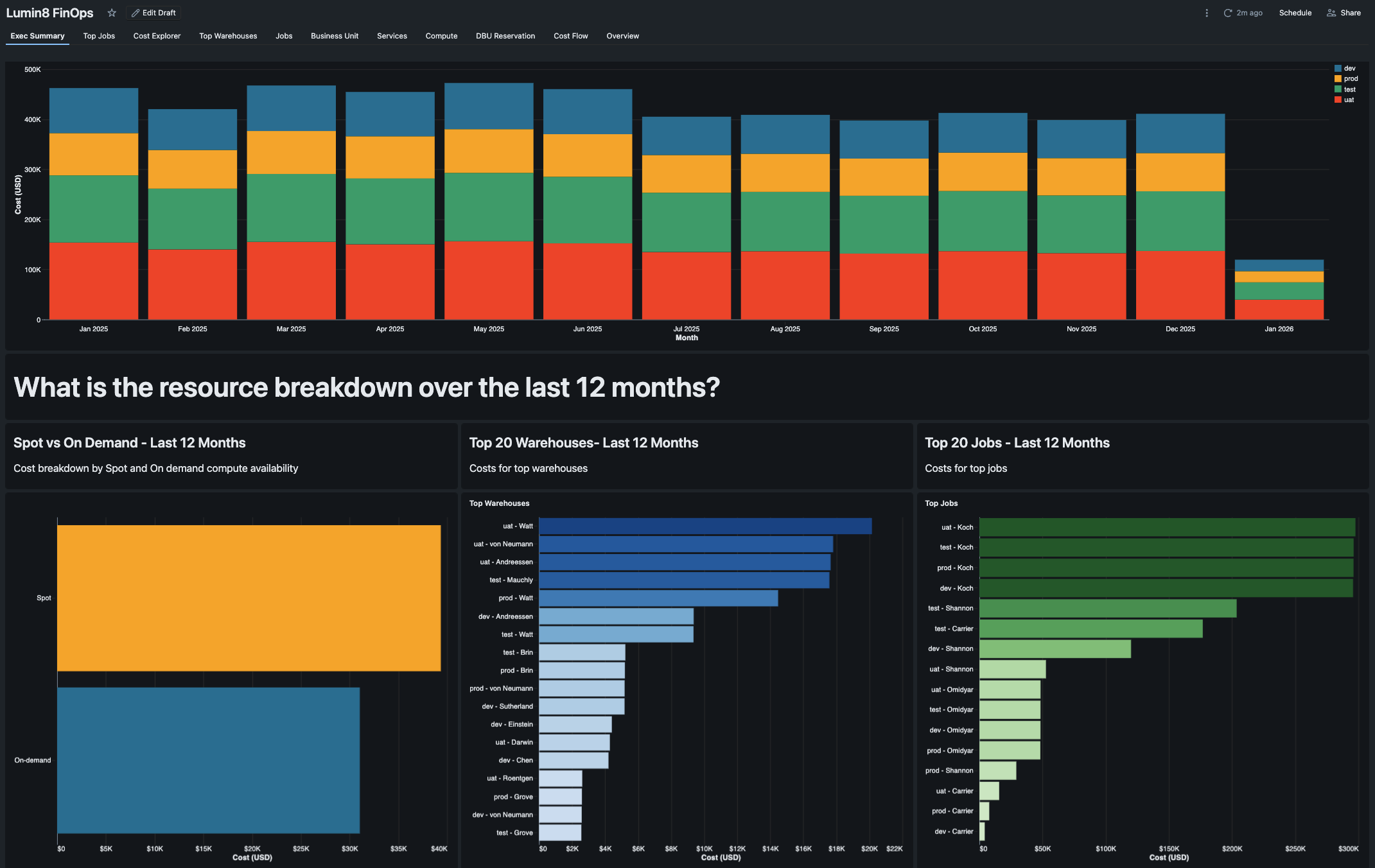The image size is (1375, 868).
Task: Open the Schedule dialog
Action: click(1295, 13)
